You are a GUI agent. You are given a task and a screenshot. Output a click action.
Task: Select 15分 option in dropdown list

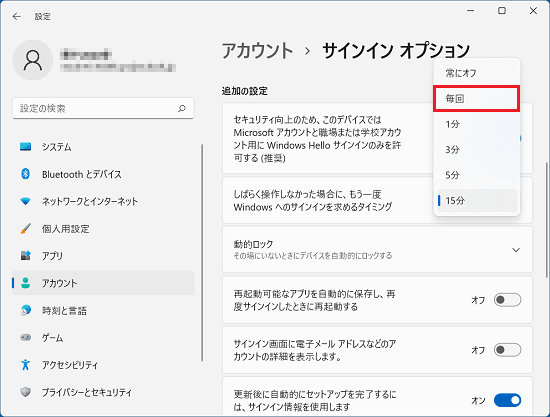pos(477,201)
